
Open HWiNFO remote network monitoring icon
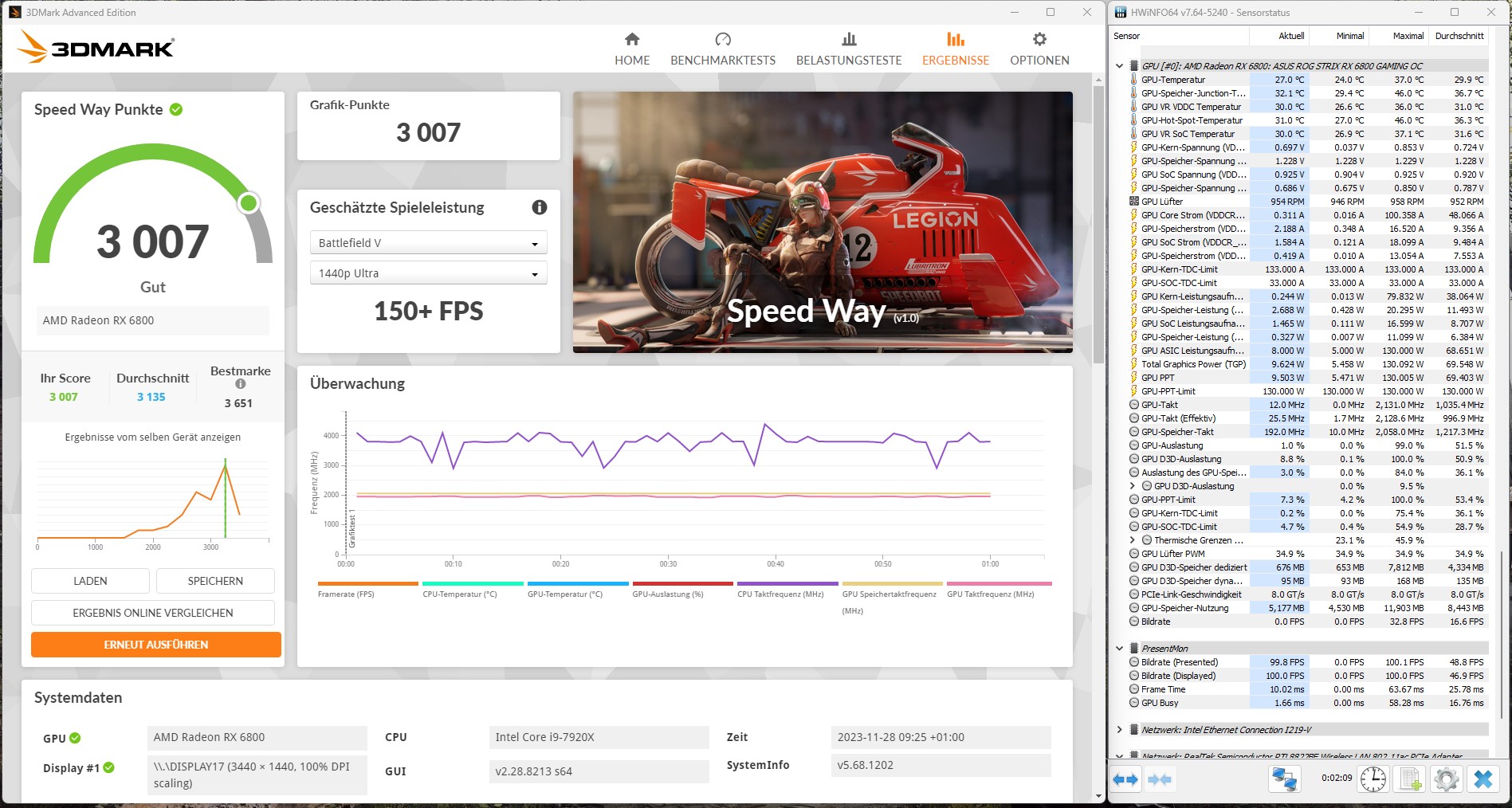[x=1284, y=779]
